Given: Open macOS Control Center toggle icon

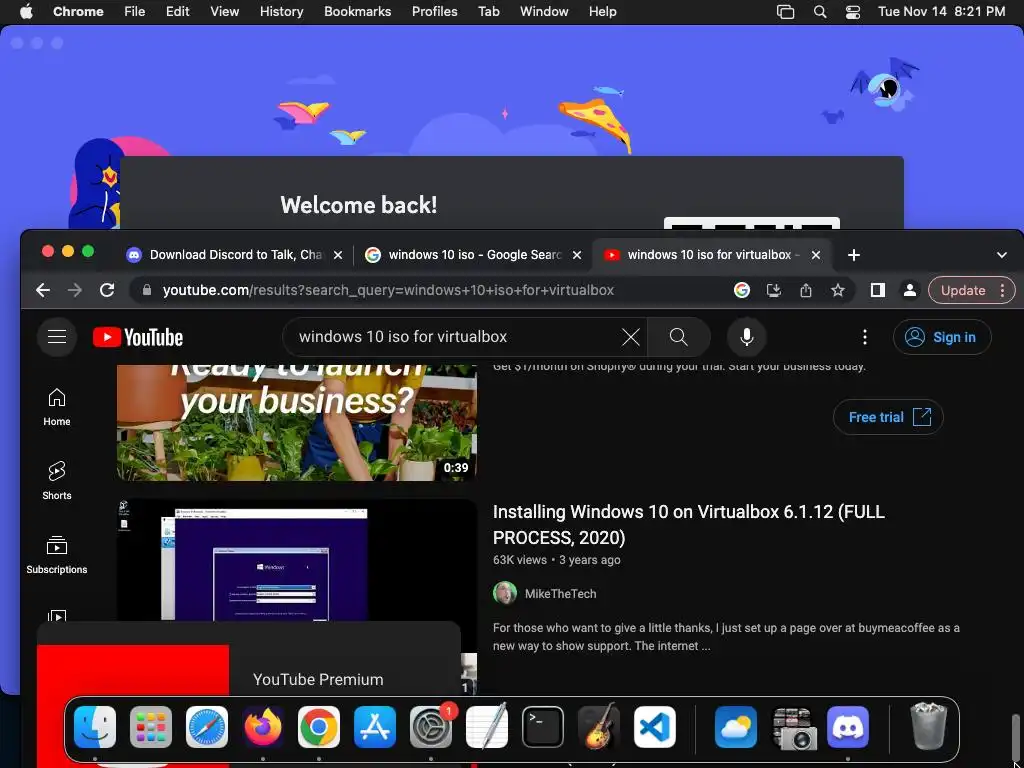Looking at the screenshot, I should (x=853, y=12).
